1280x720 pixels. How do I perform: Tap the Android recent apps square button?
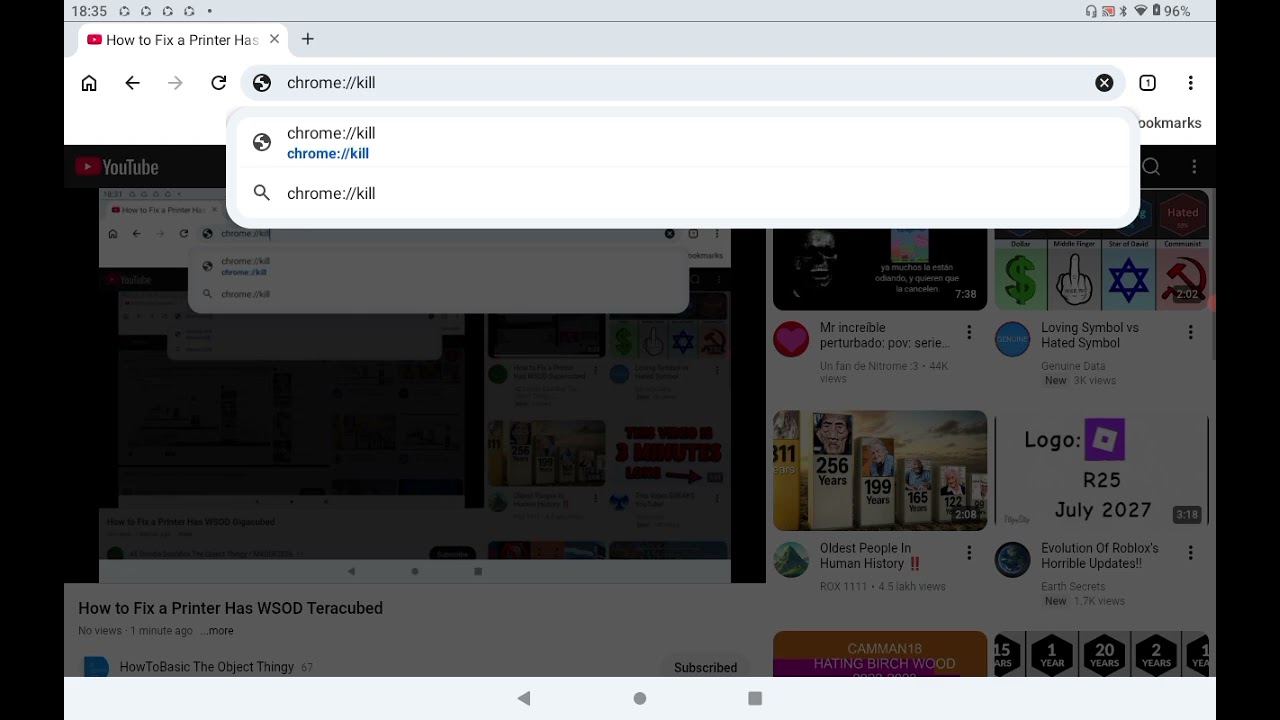coord(755,698)
